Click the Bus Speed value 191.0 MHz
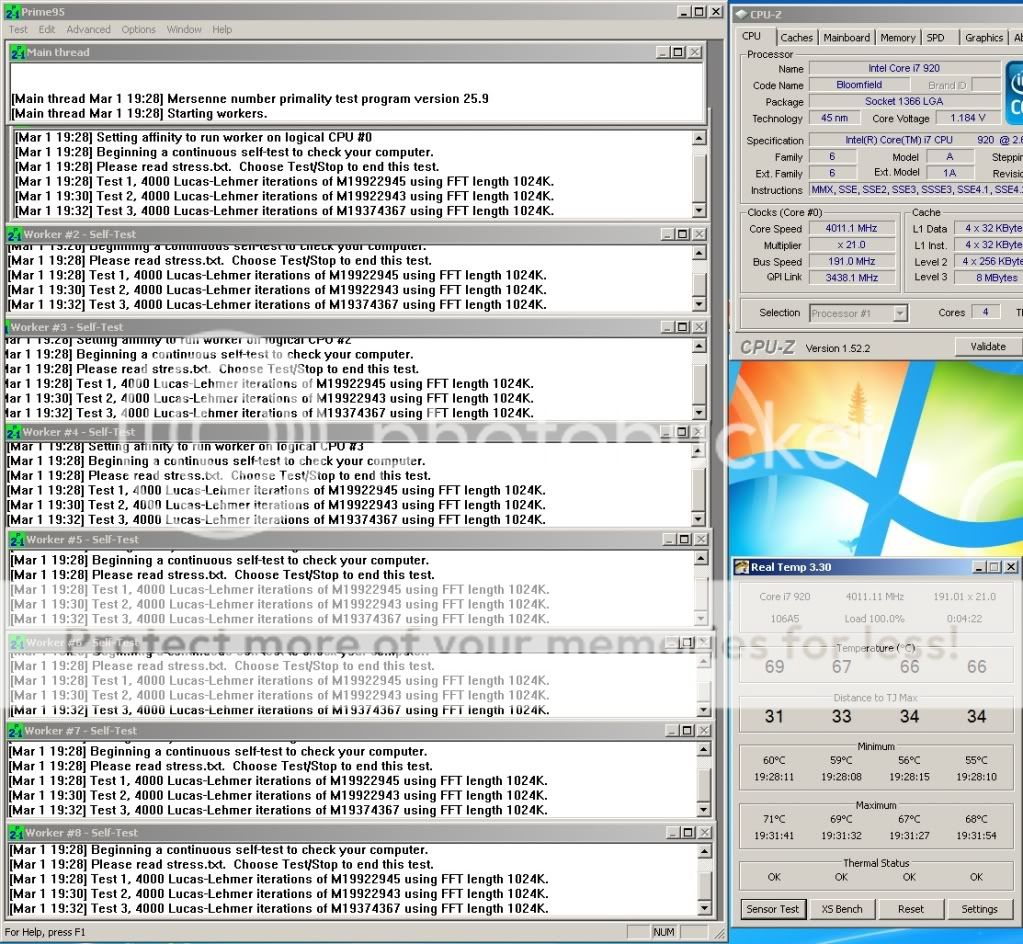This screenshot has width=1023, height=944. click(x=851, y=261)
